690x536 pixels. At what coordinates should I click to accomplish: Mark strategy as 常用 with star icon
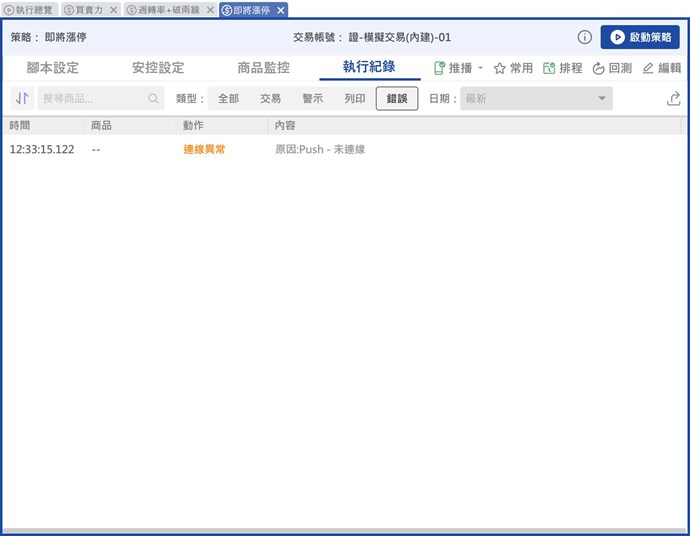tap(499, 68)
